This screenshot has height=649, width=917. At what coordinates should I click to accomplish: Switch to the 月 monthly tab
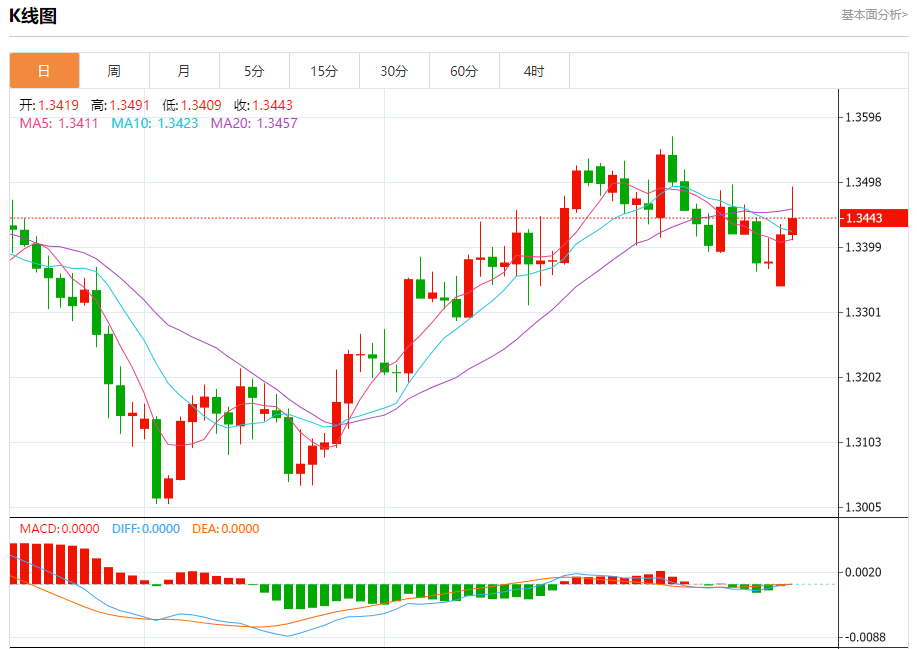pos(184,71)
